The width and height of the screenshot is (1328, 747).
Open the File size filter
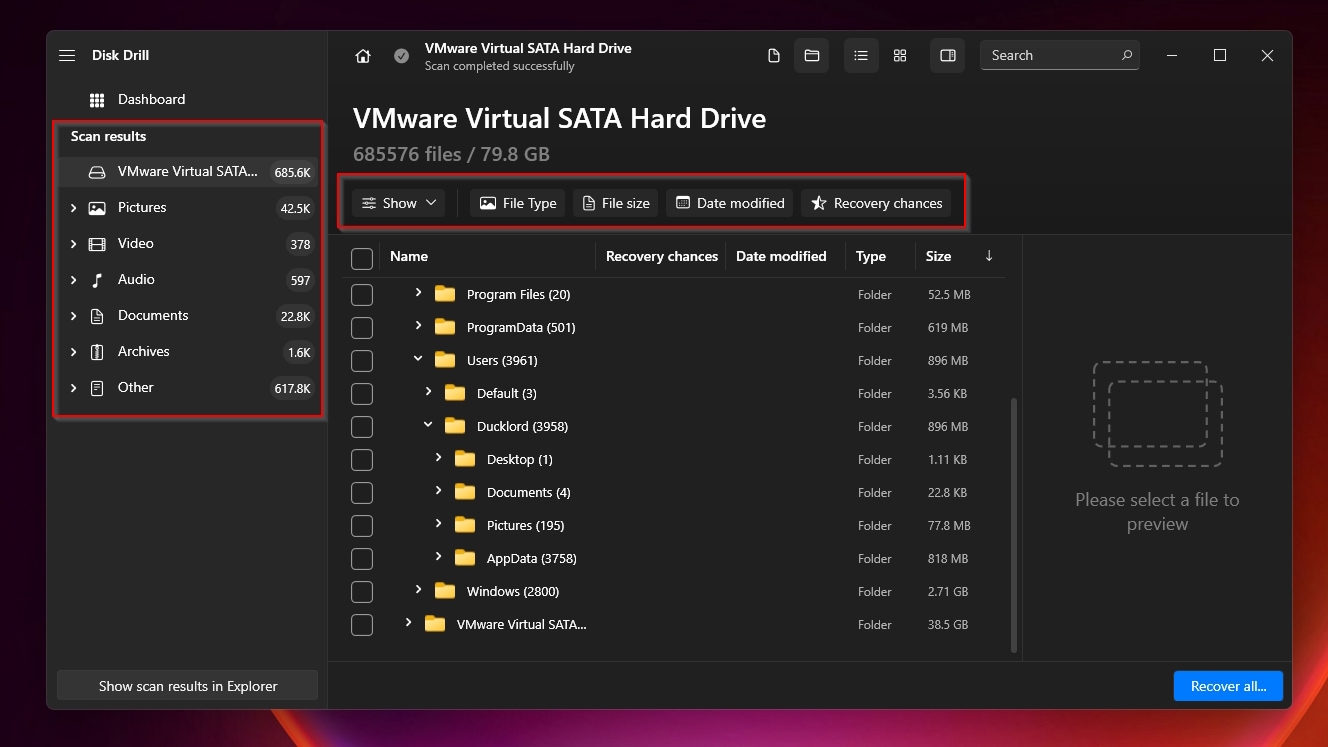(x=615, y=203)
